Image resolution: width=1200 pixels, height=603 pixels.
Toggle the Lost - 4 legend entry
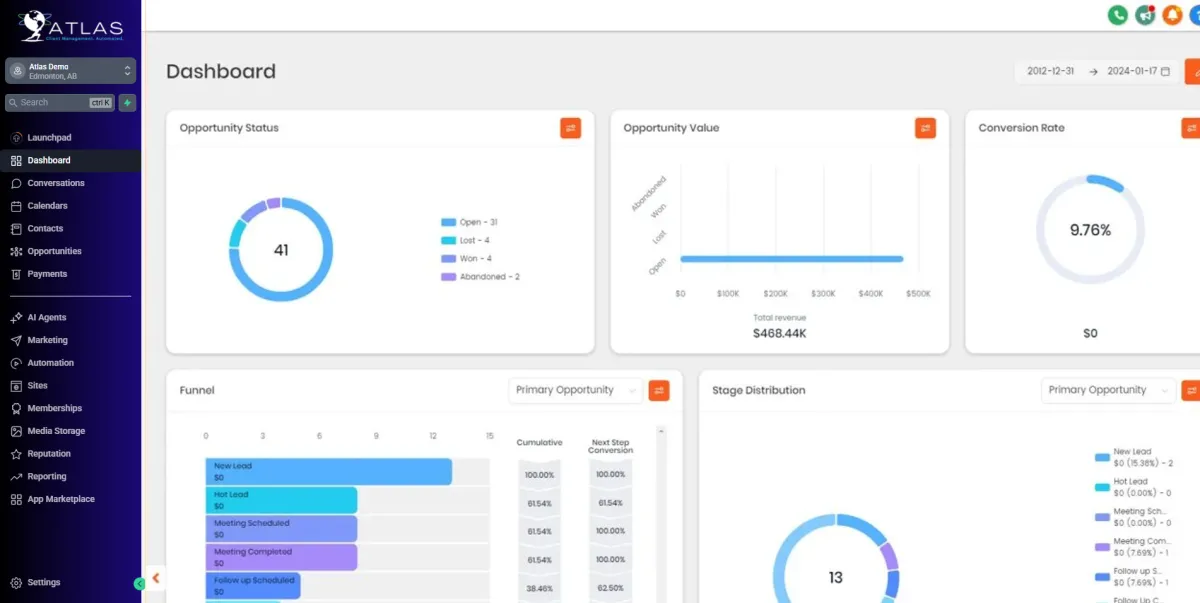point(465,240)
